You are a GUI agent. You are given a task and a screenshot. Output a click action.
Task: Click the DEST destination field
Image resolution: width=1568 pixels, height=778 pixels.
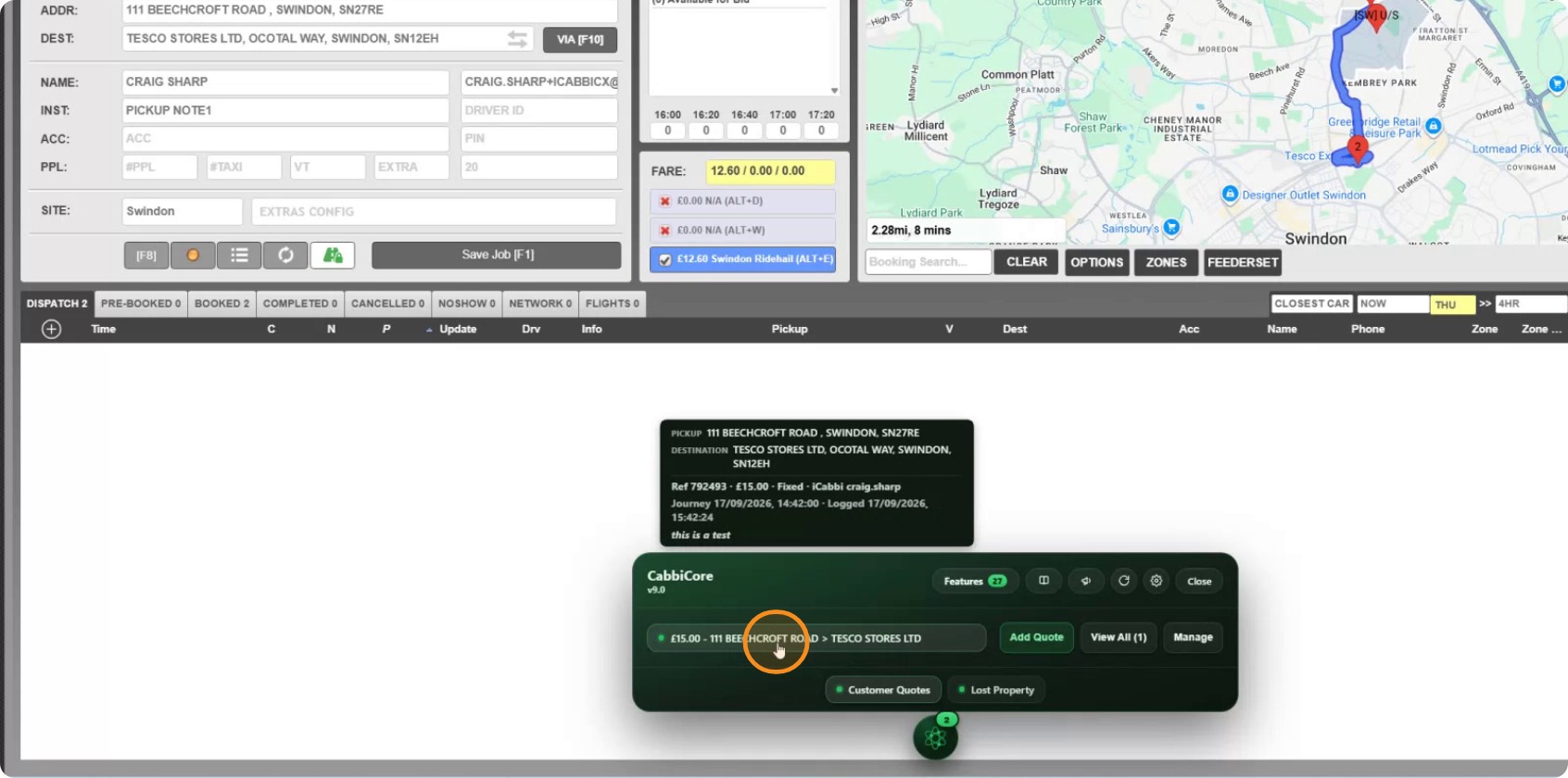(327, 39)
